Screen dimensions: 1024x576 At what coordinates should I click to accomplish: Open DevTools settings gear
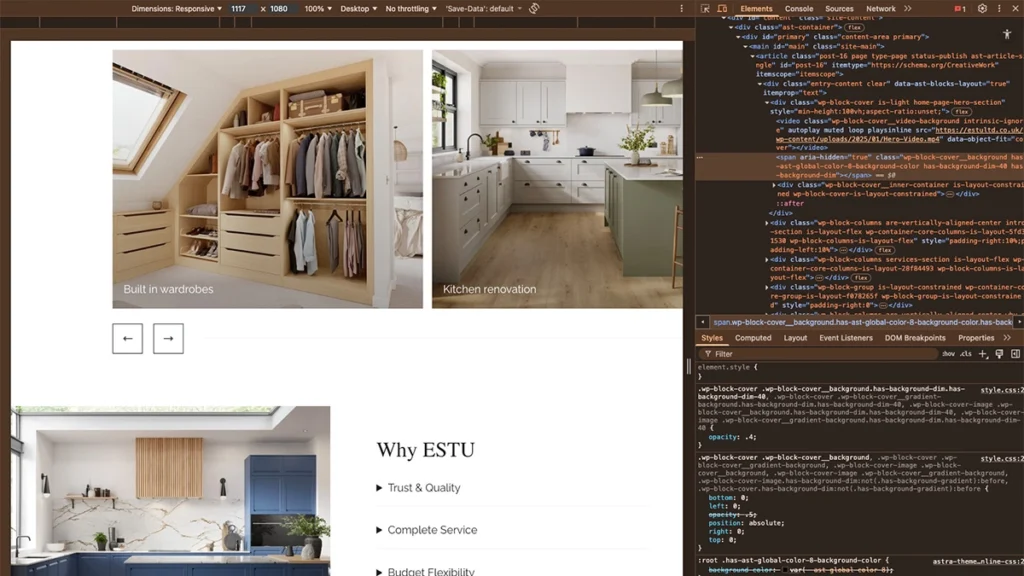coord(982,9)
